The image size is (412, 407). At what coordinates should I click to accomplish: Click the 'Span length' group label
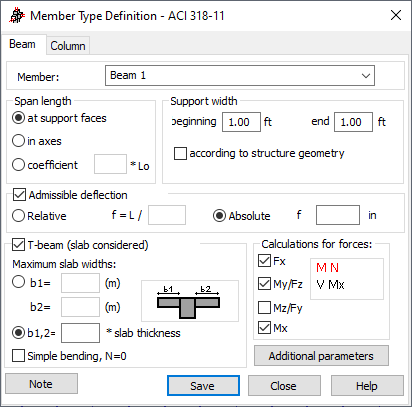[x=43, y=101]
